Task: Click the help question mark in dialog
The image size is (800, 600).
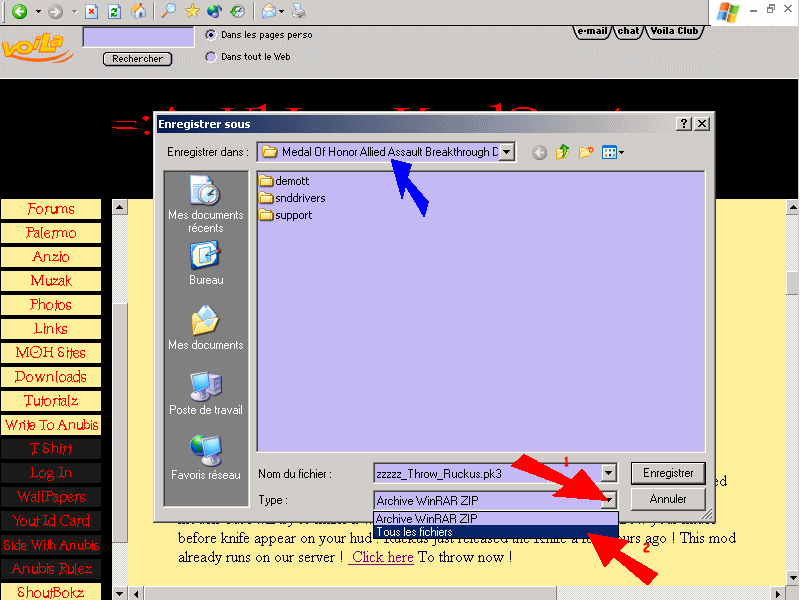Action: (x=684, y=123)
